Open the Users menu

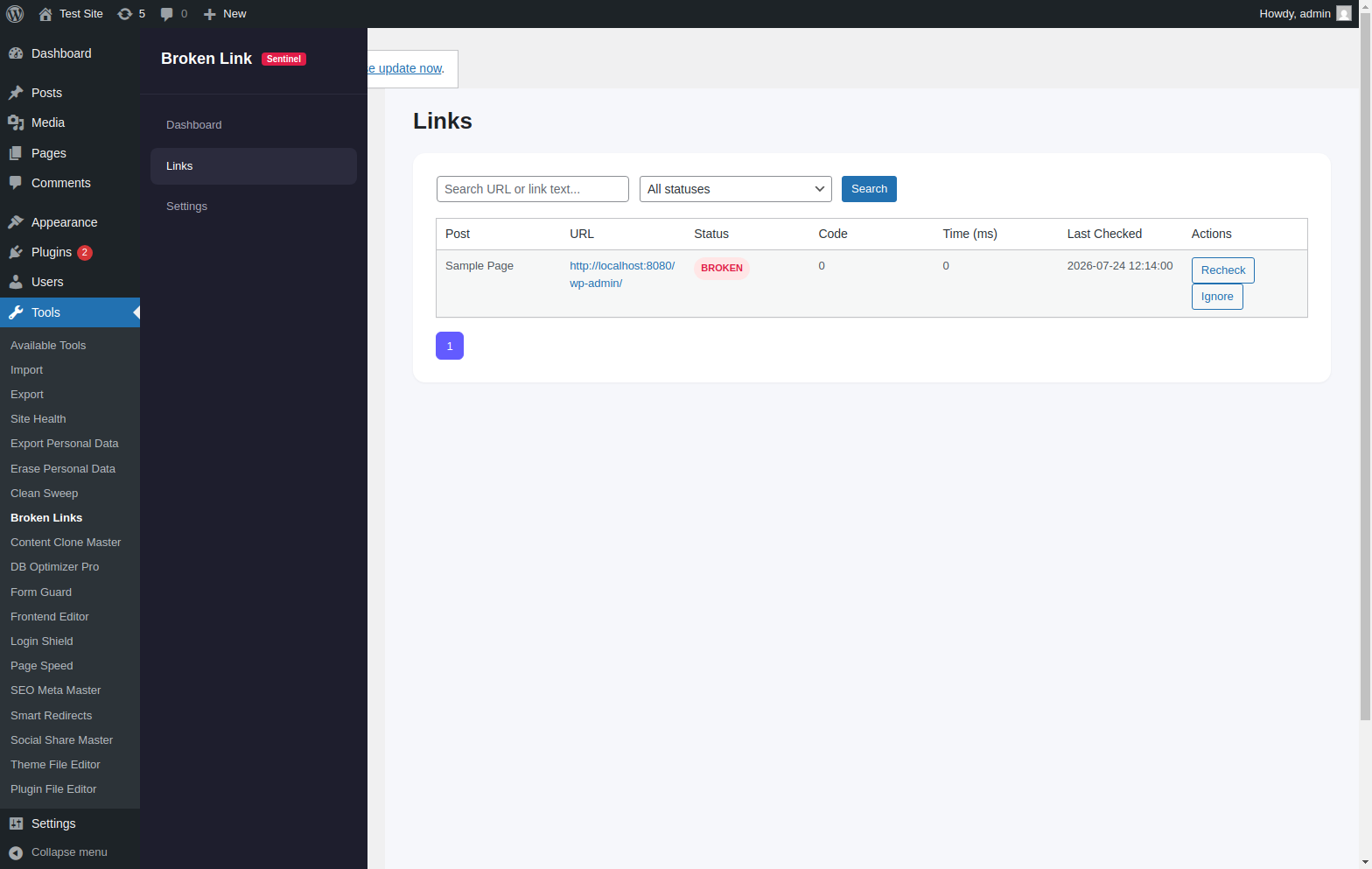tap(70, 282)
